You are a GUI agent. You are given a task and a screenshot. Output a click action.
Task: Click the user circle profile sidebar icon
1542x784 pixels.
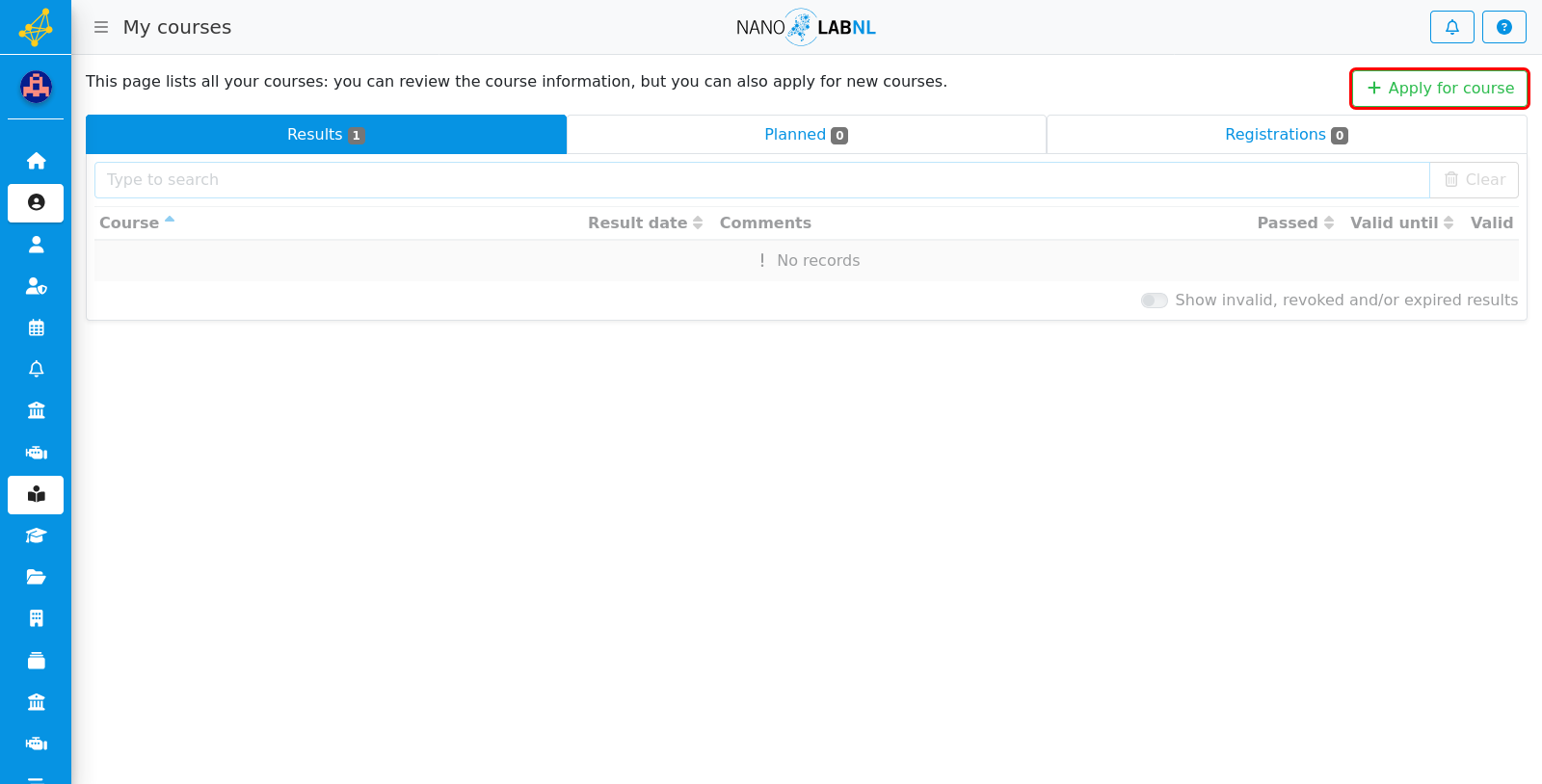(36, 202)
